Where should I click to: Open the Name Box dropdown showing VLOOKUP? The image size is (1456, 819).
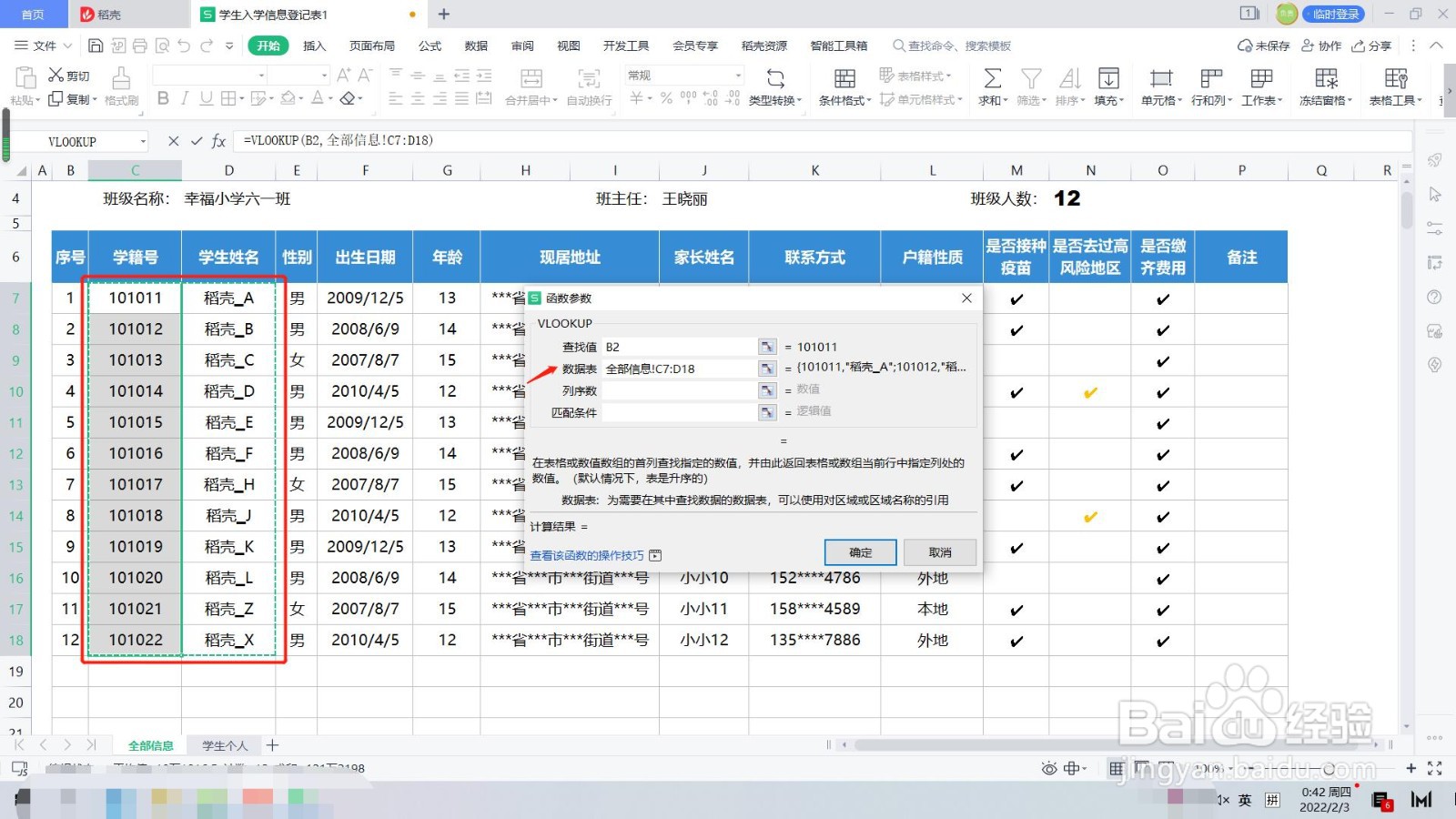[143, 142]
